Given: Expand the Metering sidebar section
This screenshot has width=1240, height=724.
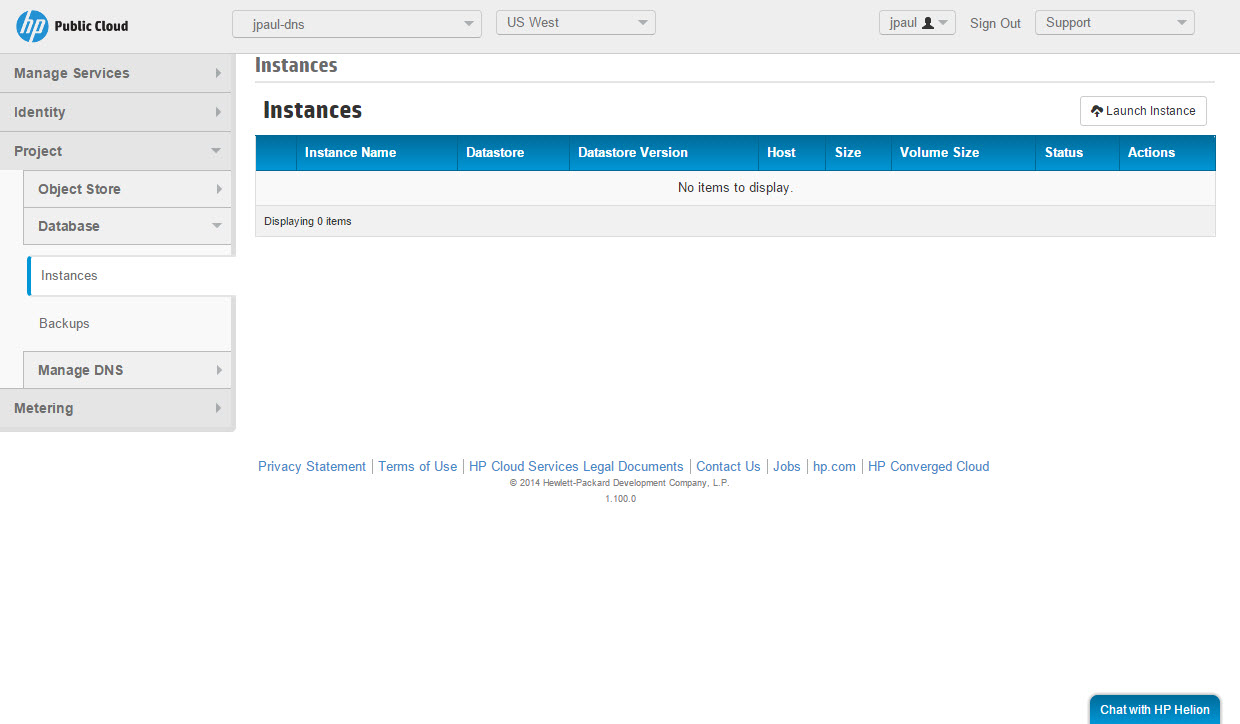Looking at the screenshot, I should [x=116, y=408].
